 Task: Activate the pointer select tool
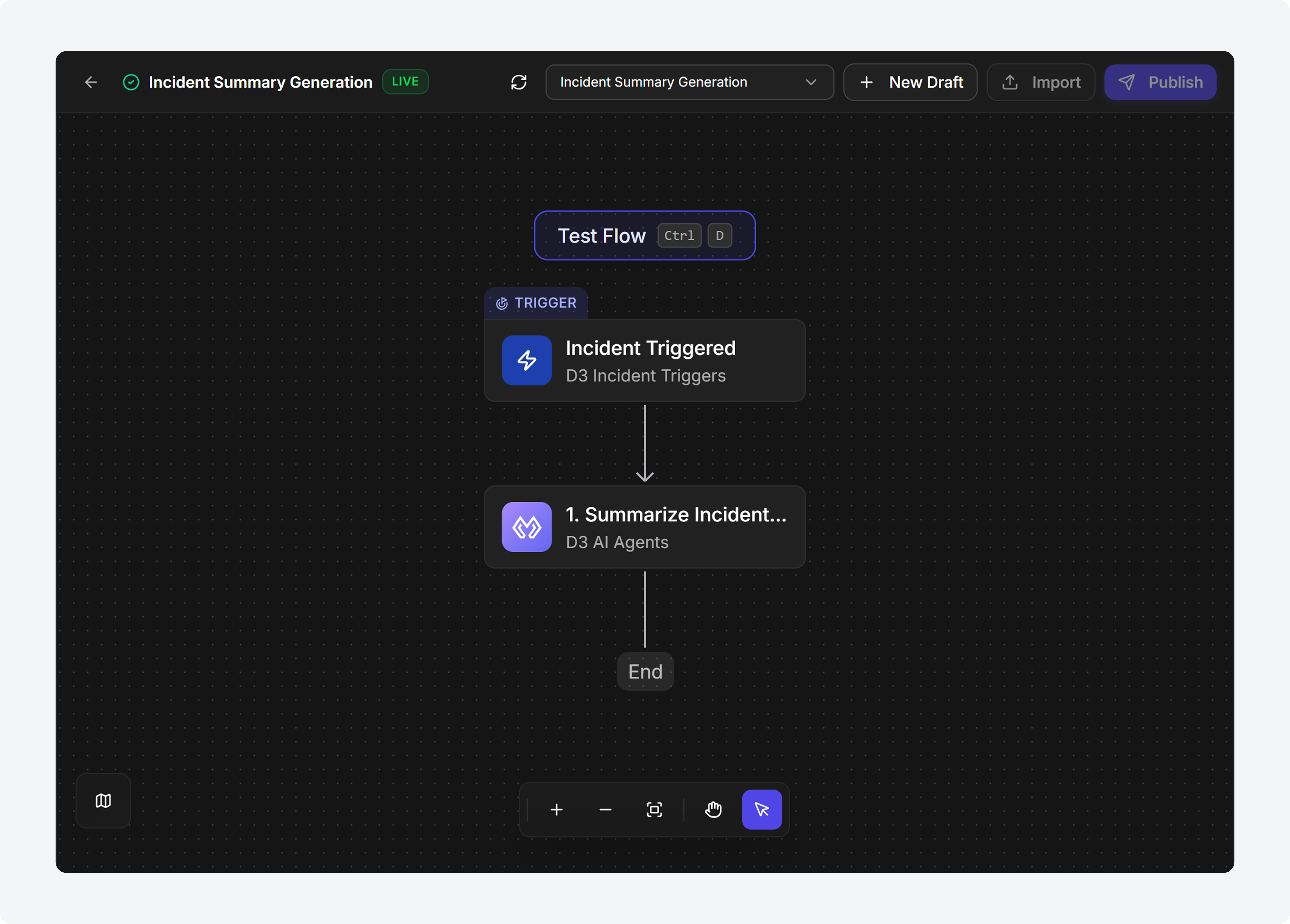tap(762, 810)
